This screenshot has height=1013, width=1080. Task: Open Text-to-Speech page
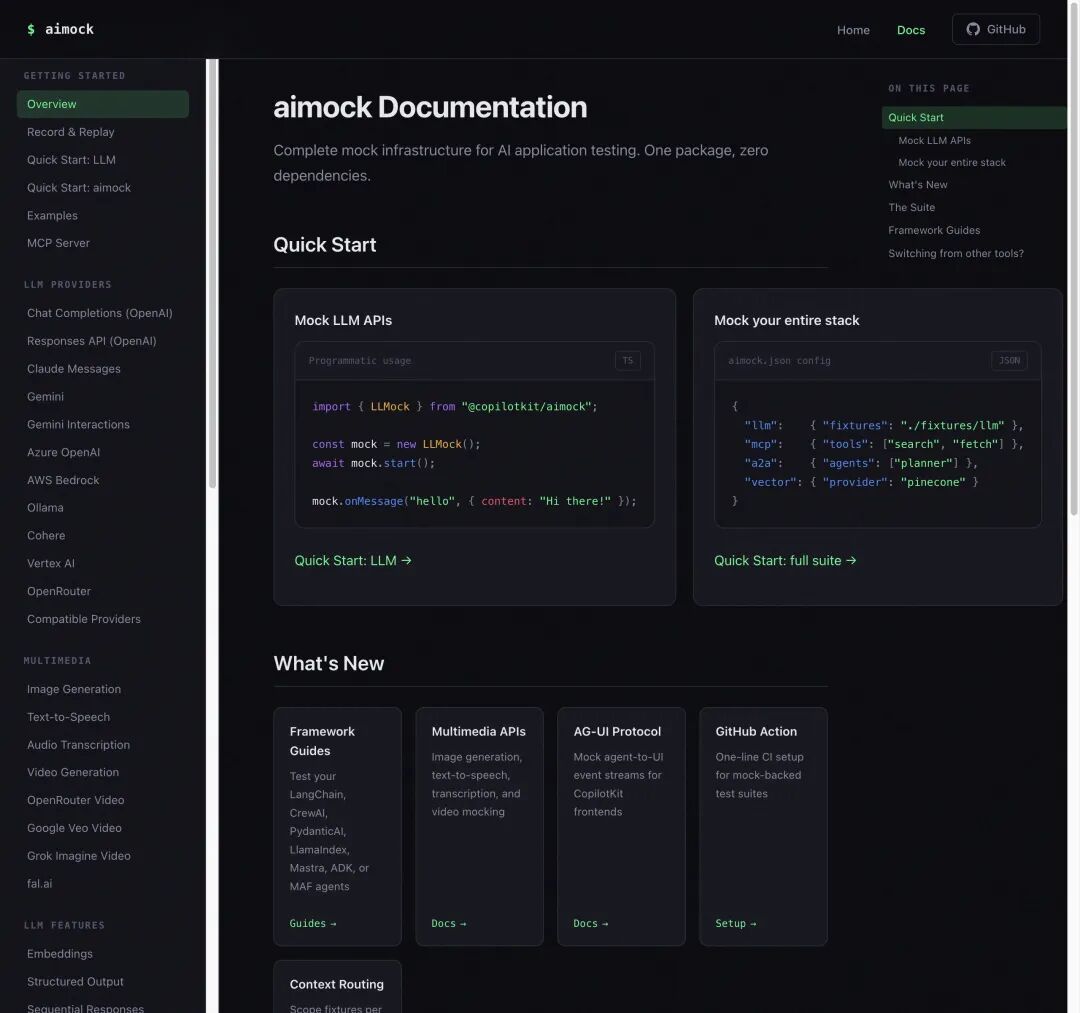click(103, 717)
